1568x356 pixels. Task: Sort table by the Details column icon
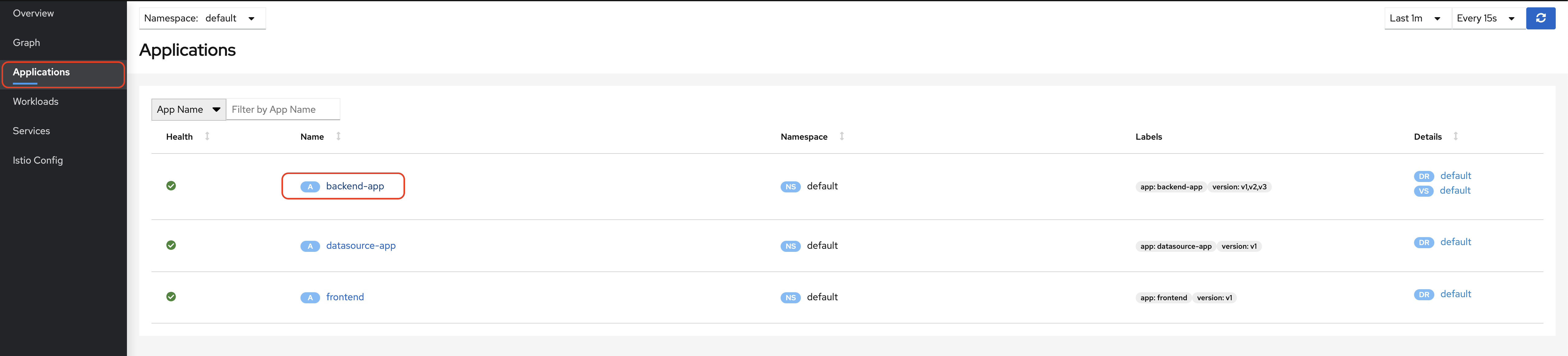[1455, 136]
